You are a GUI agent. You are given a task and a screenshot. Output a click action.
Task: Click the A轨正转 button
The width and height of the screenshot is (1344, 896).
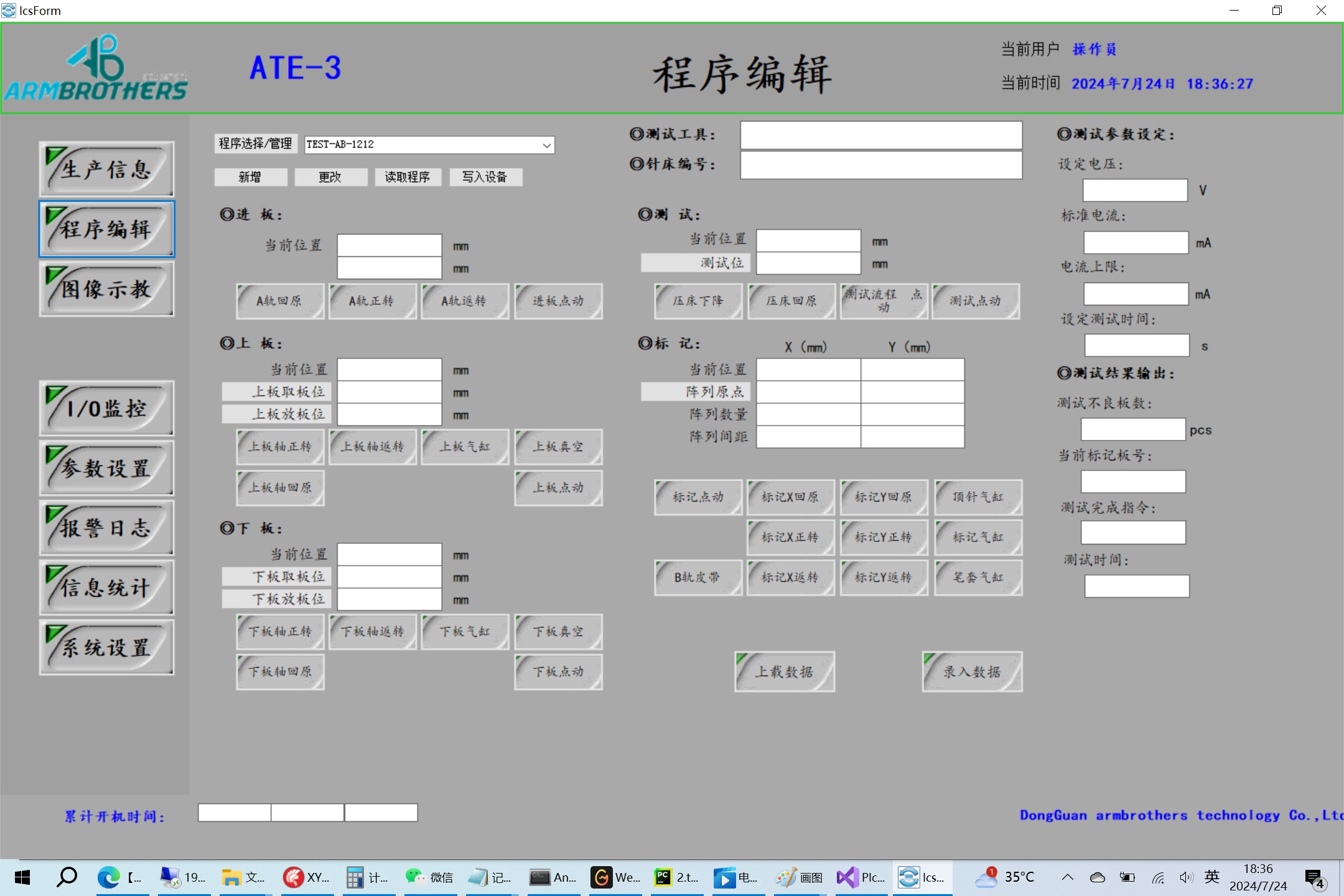click(372, 301)
